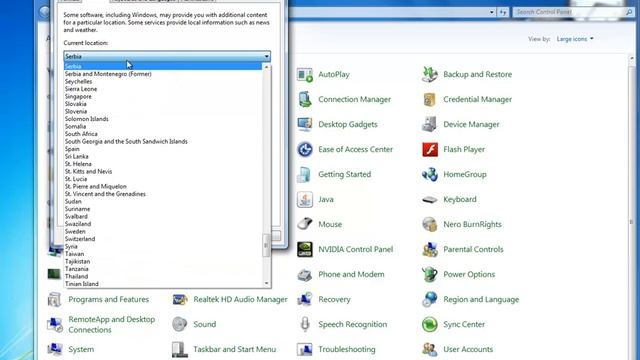The height and width of the screenshot is (360, 640).
Task: Select St. Kitts and Nevis in list
Action: tap(163, 171)
